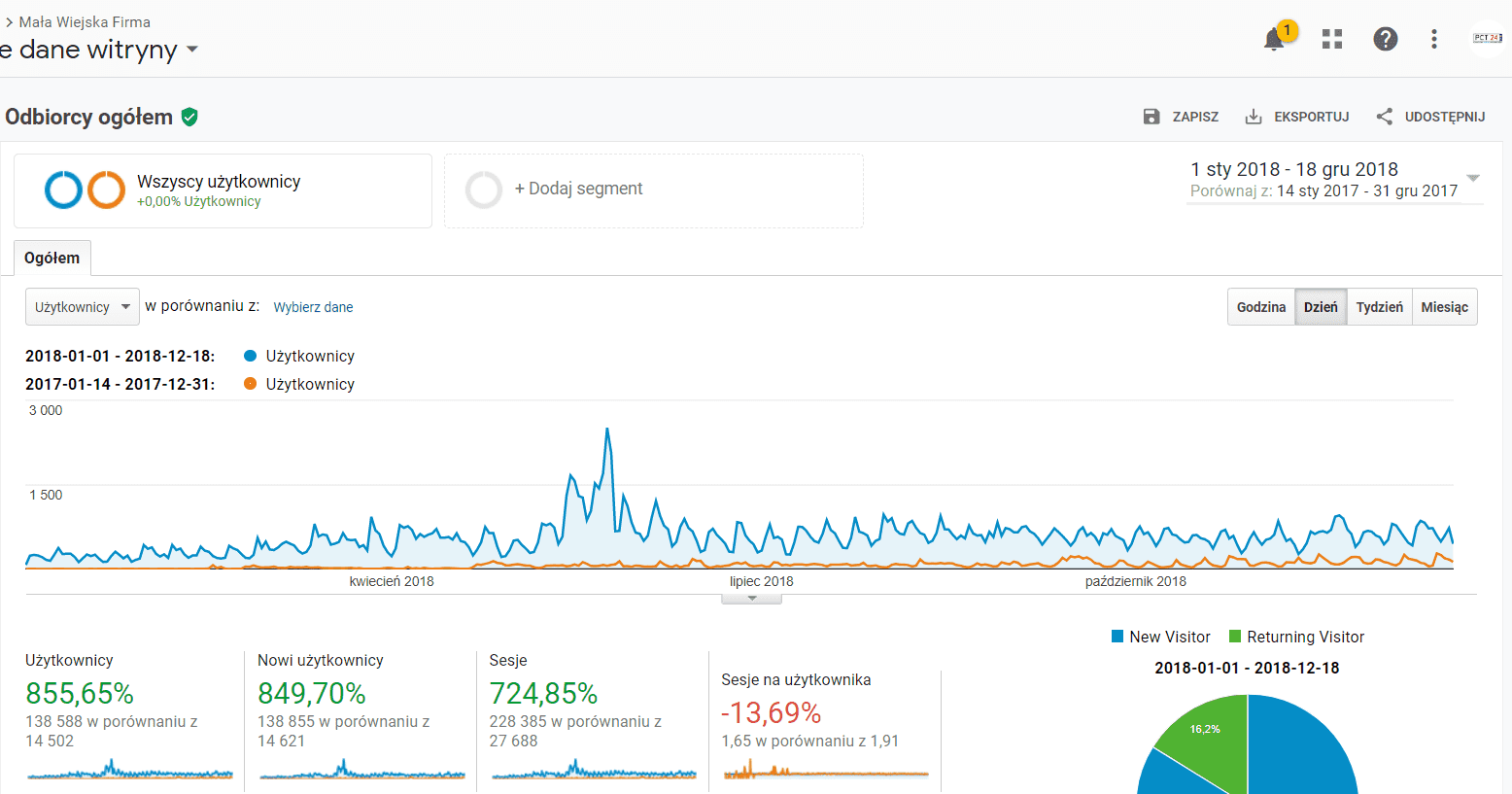
Task: Open the notifications bell icon
Action: [1274, 40]
